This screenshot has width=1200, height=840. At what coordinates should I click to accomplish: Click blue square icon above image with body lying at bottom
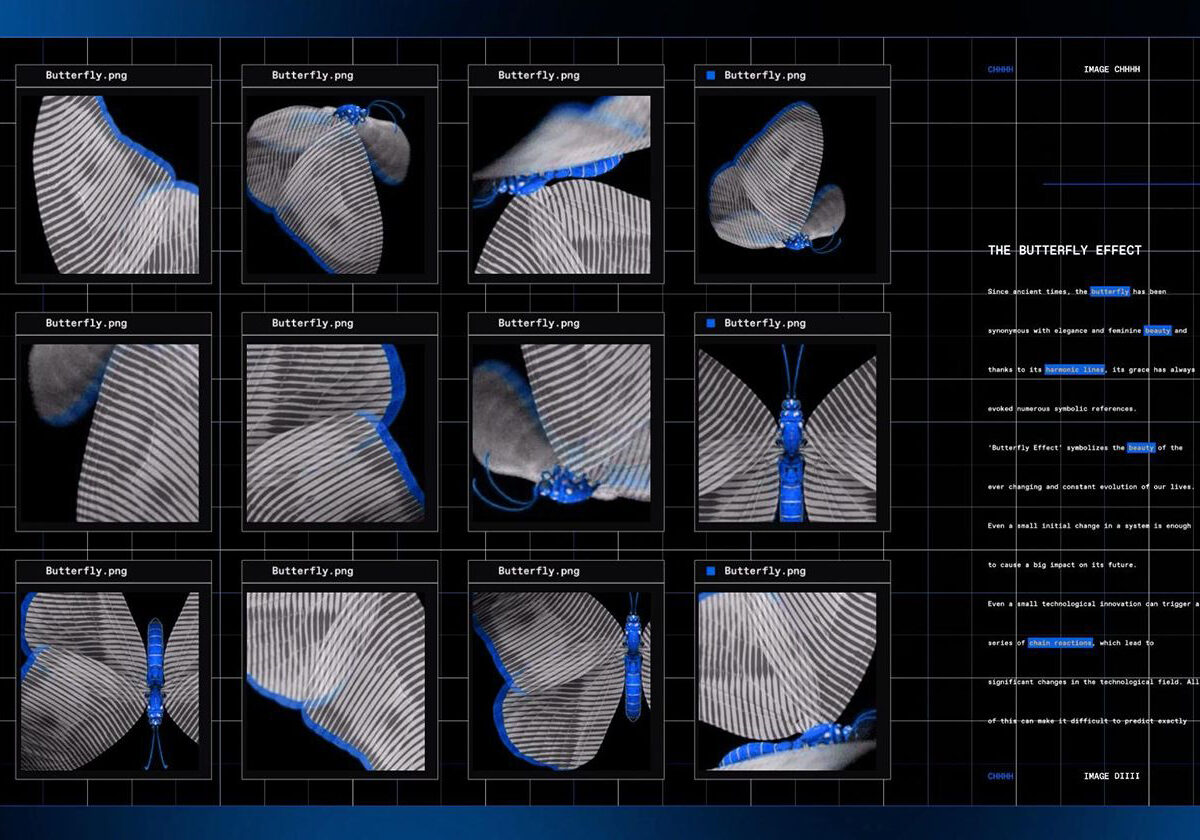coord(710,571)
